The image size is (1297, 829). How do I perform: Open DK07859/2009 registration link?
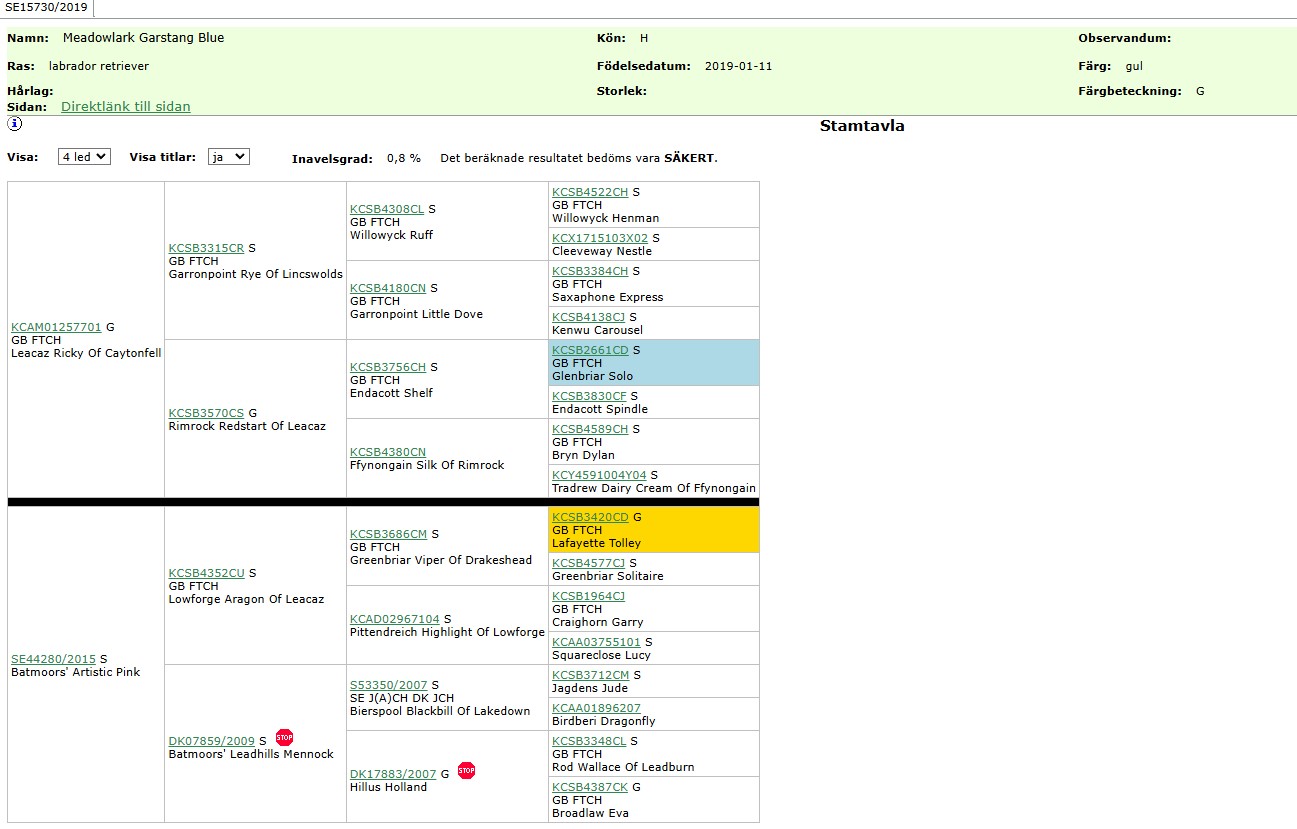211,741
